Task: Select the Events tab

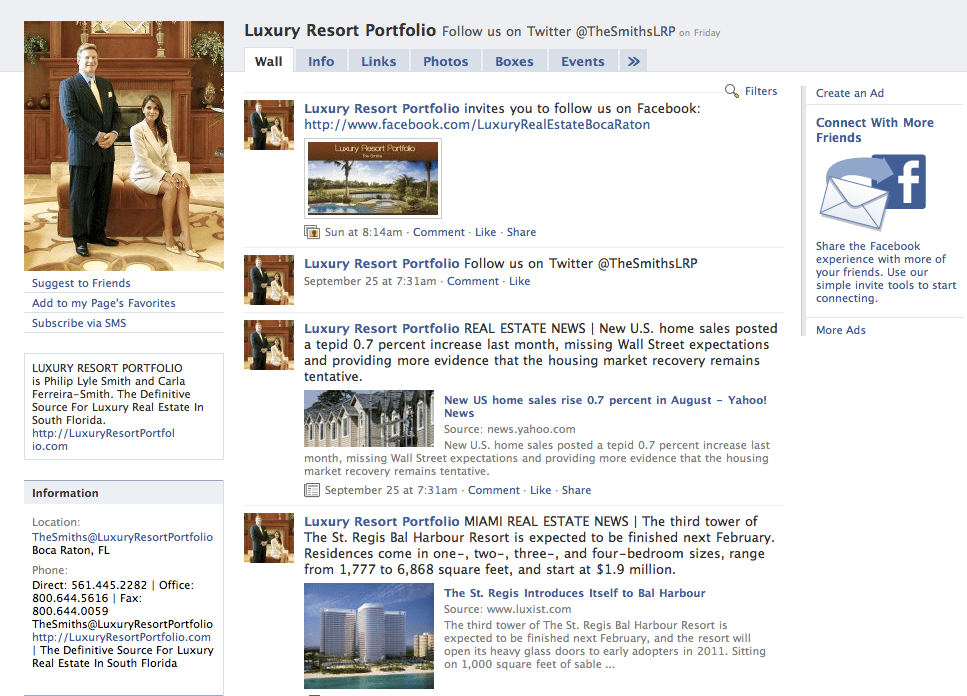Action: [x=583, y=61]
